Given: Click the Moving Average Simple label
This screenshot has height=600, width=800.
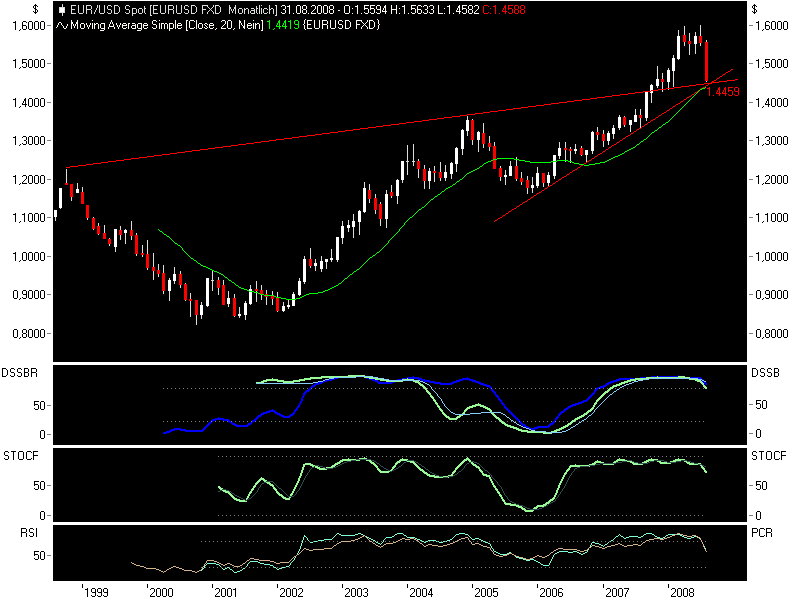Looking at the screenshot, I should coord(126,25).
